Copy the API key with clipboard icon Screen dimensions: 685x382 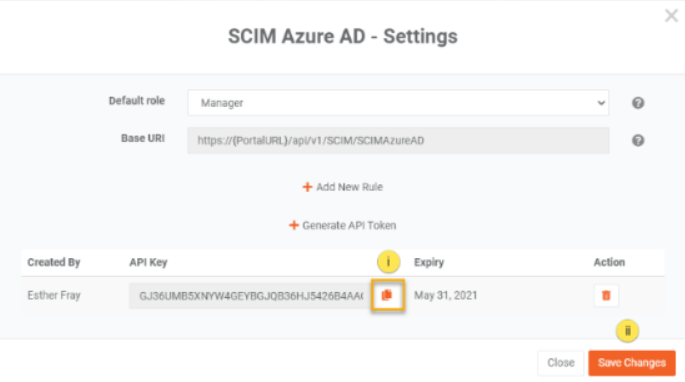(x=387, y=295)
